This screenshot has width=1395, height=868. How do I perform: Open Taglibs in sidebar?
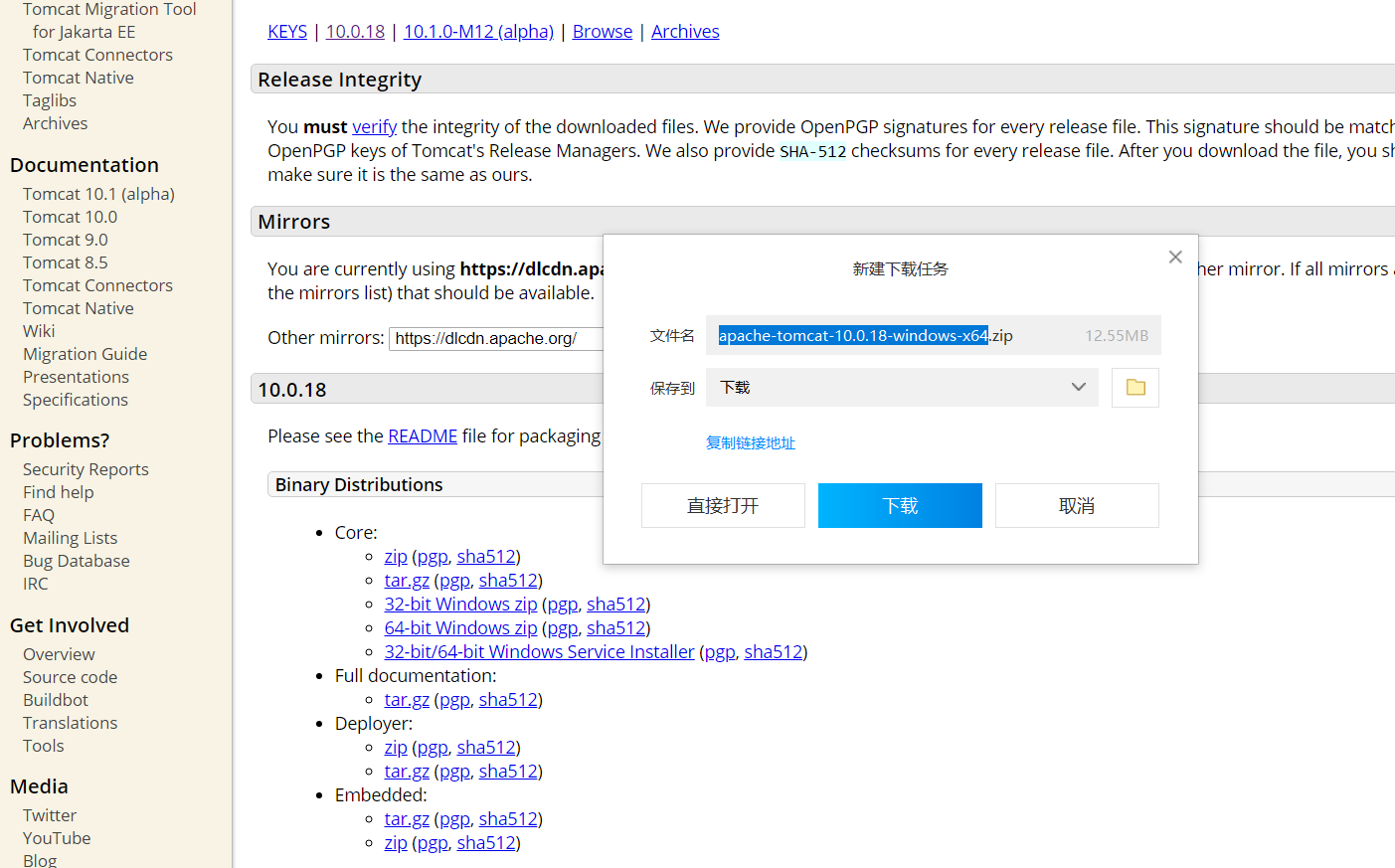pyautogui.click(x=50, y=100)
